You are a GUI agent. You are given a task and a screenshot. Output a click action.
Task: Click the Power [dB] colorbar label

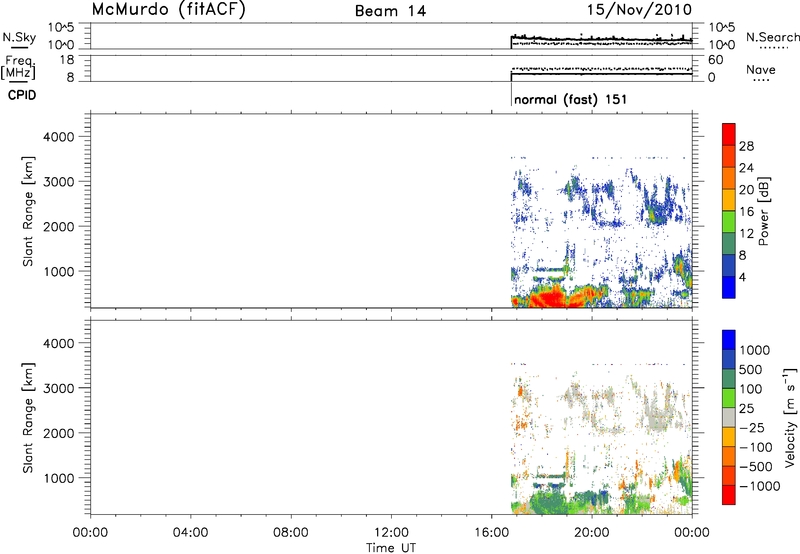coord(763,211)
